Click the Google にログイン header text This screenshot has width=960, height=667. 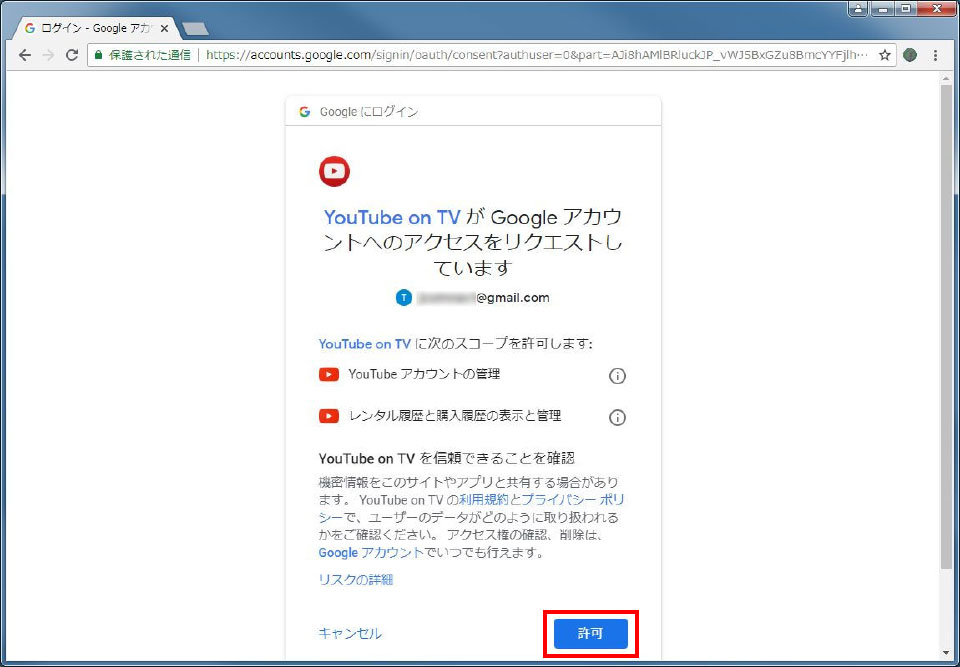click(369, 111)
